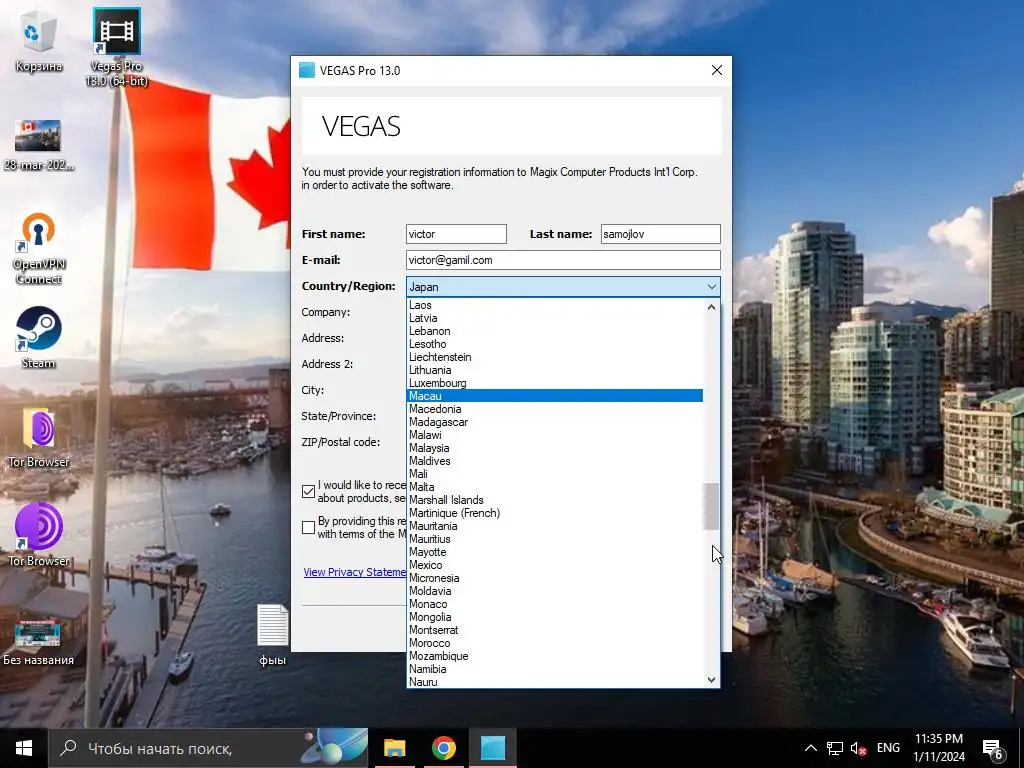
Task: Choose Mozambique from the country list
Action: tap(554, 656)
